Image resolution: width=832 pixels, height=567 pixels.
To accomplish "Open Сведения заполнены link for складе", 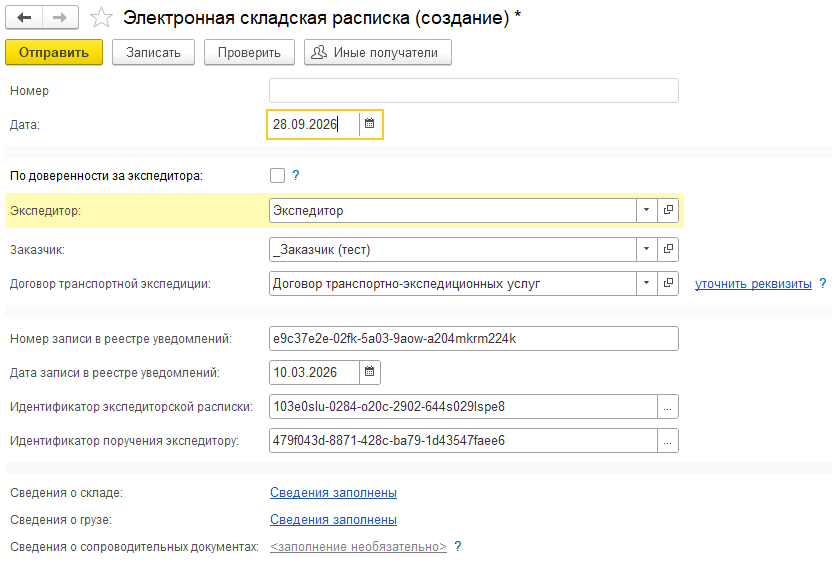I will pyautogui.click(x=333, y=493).
